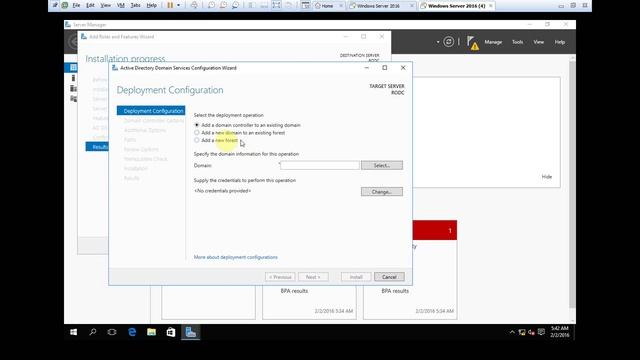Image resolution: width=640 pixels, height=360 pixels.
Task: Maximize the AD DS Configuration Wizard window
Action: point(384,68)
